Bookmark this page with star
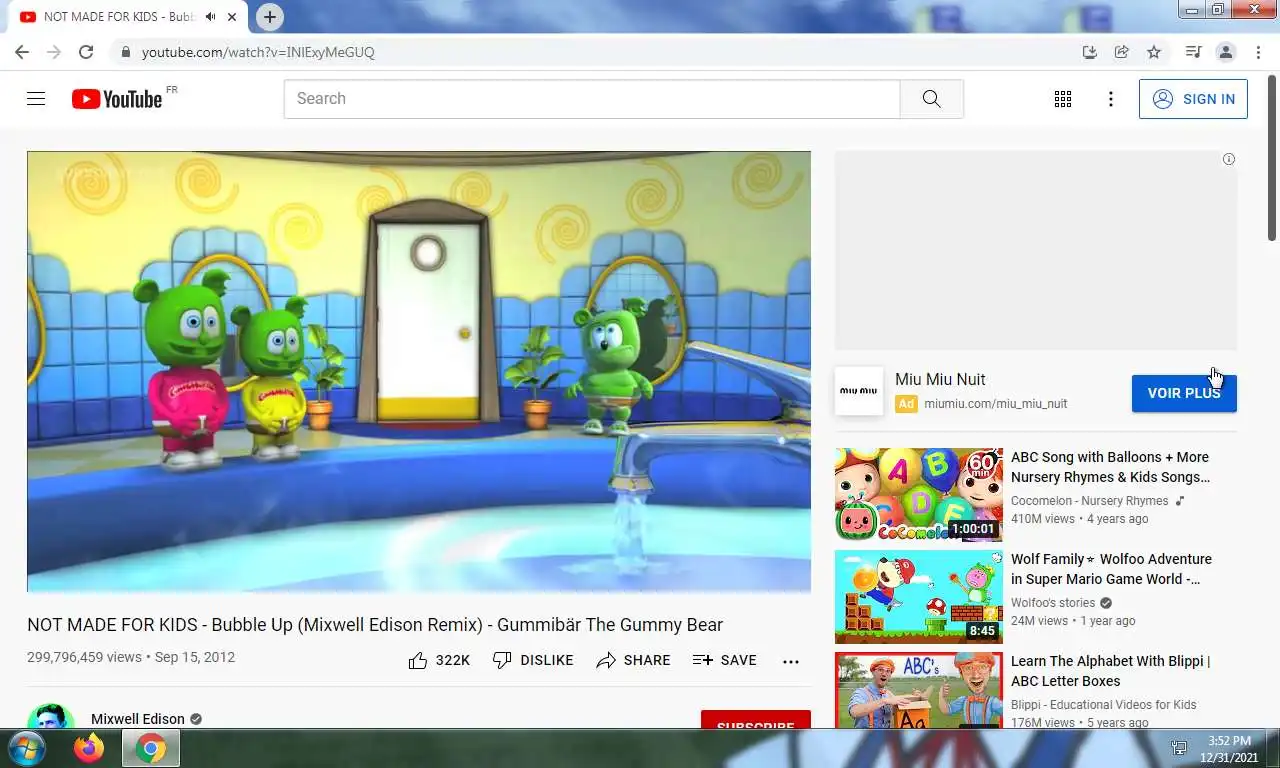Screen dimensions: 1280x768 (1154, 52)
